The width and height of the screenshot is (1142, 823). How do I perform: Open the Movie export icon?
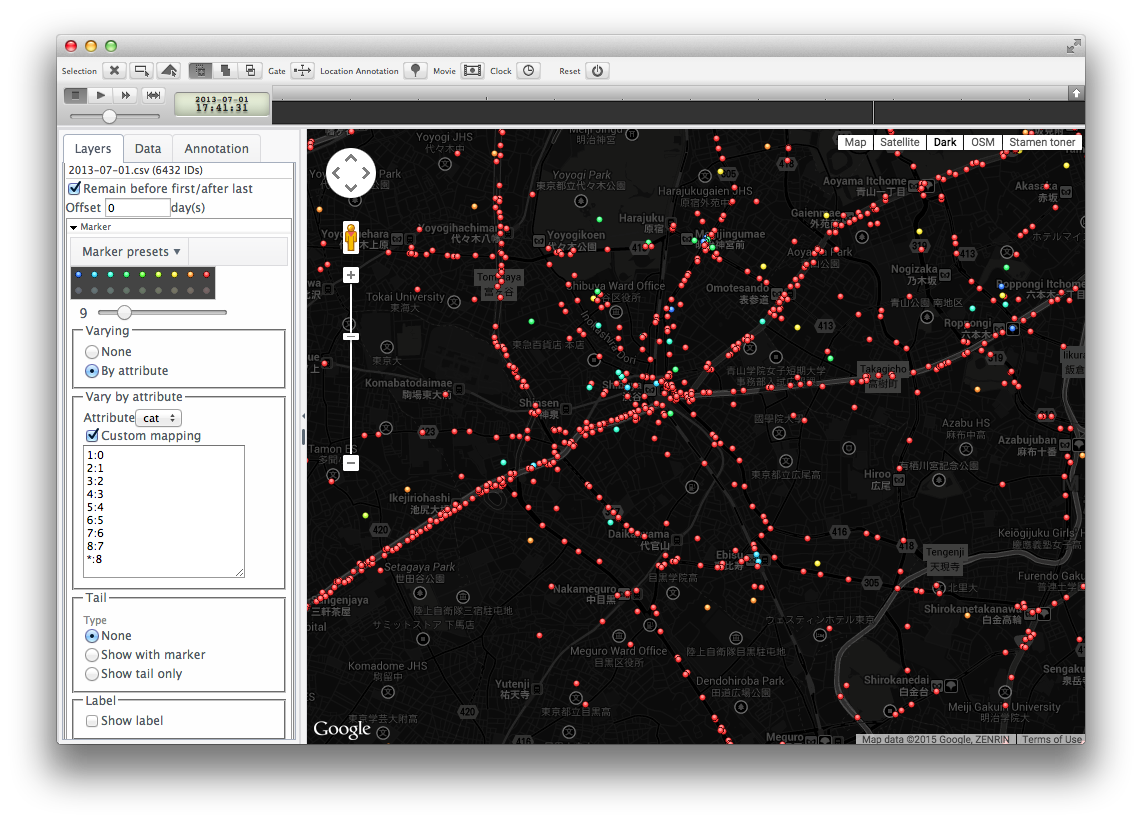click(471, 71)
